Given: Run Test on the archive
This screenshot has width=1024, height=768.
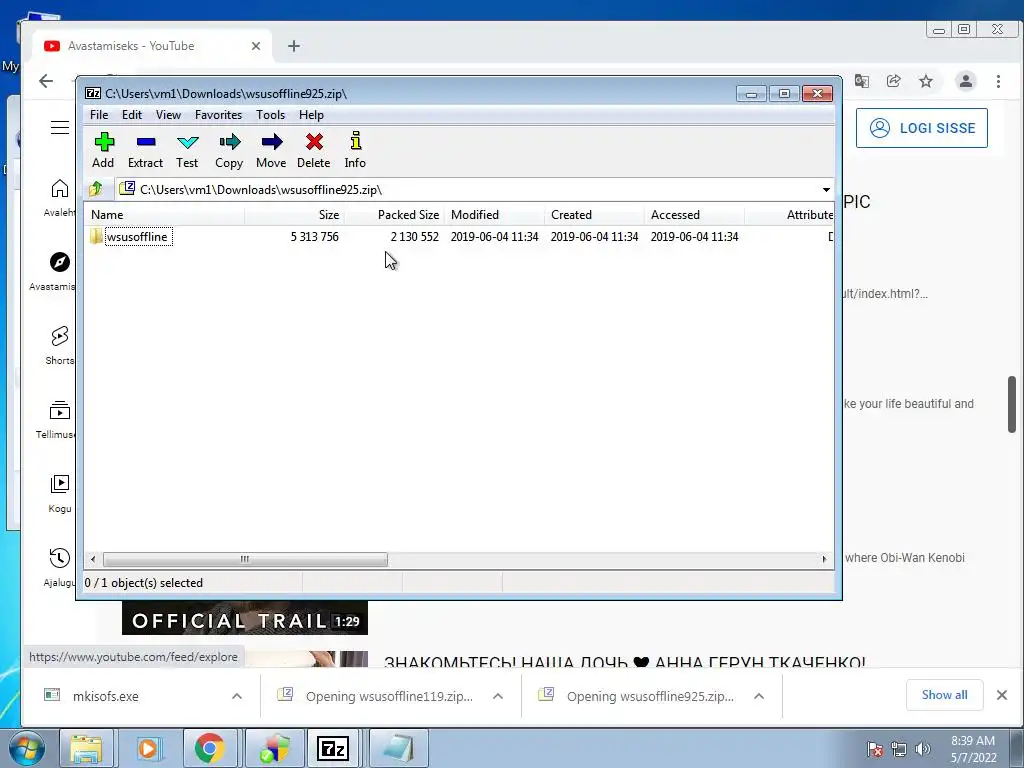Looking at the screenshot, I should coord(187,150).
